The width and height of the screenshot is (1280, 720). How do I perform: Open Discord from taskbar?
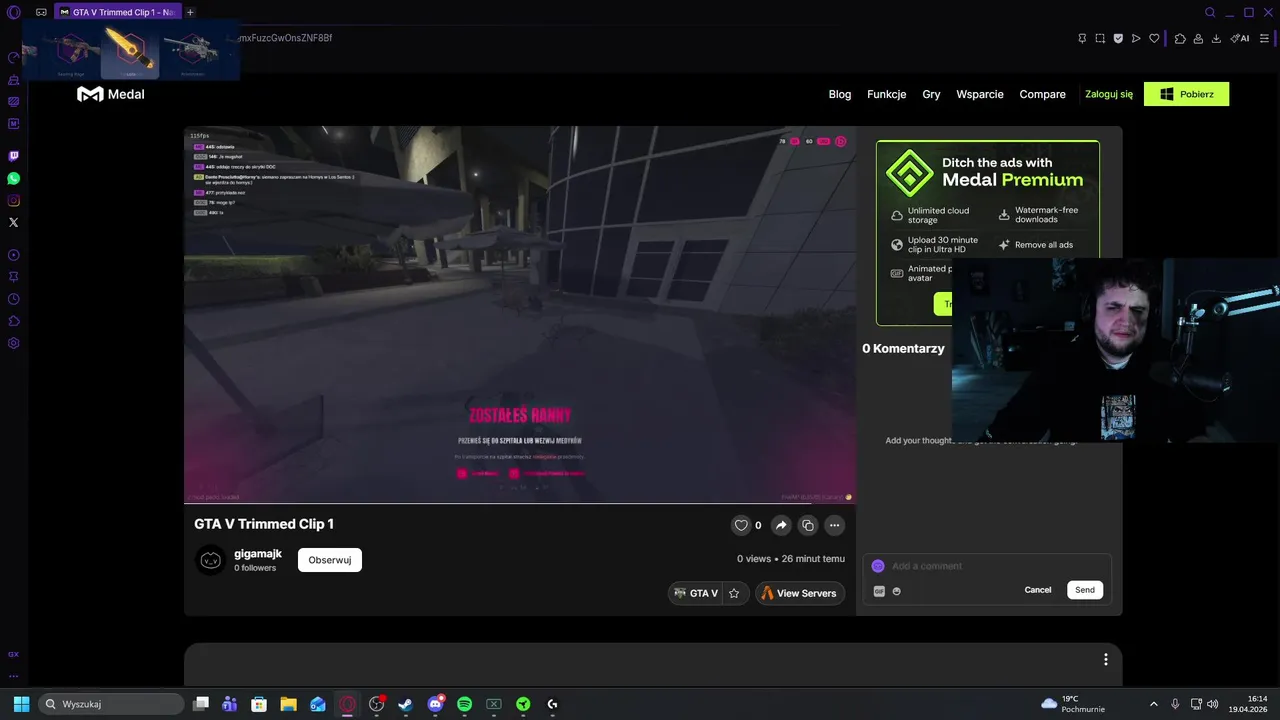[435, 704]
